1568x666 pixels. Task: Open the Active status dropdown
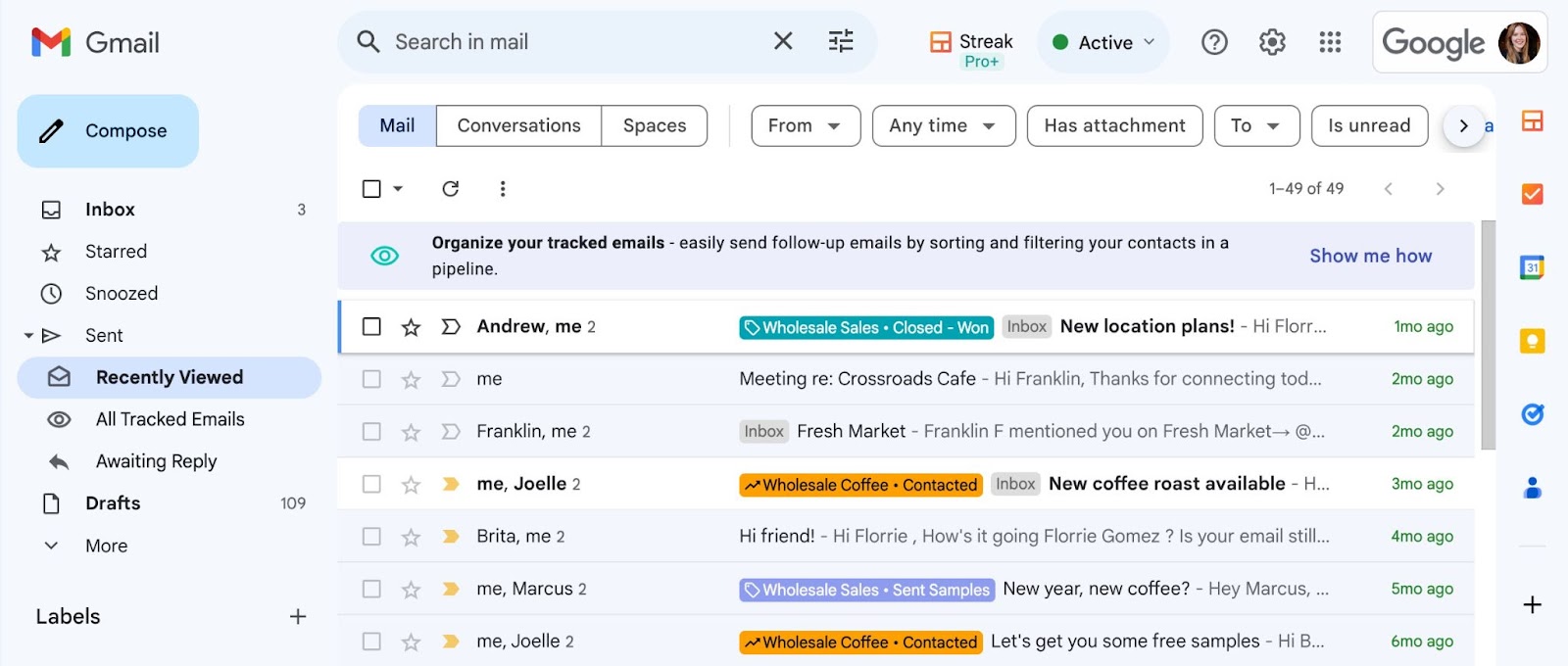click(1103, 42)
